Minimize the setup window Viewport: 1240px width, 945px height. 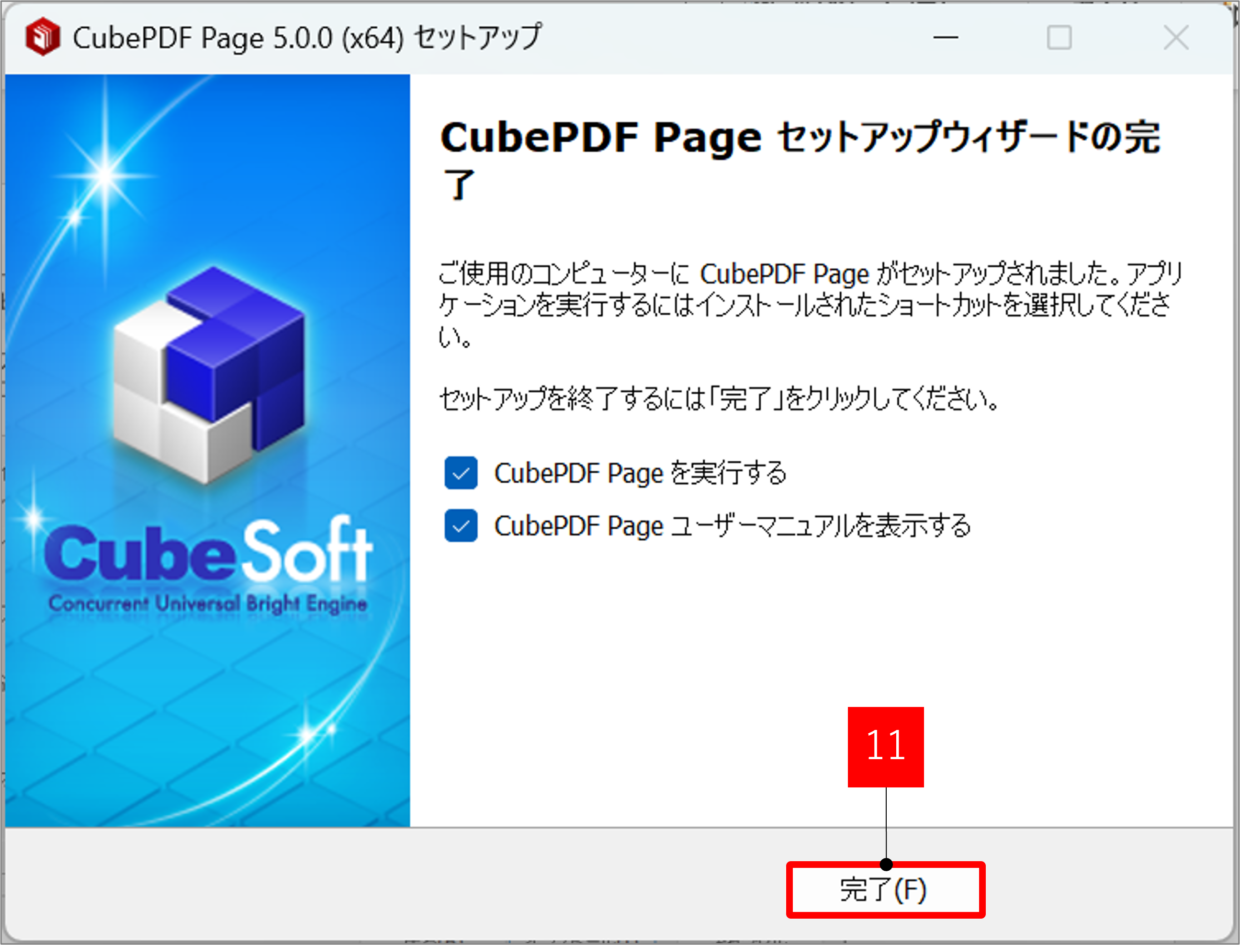coord(946,38)
